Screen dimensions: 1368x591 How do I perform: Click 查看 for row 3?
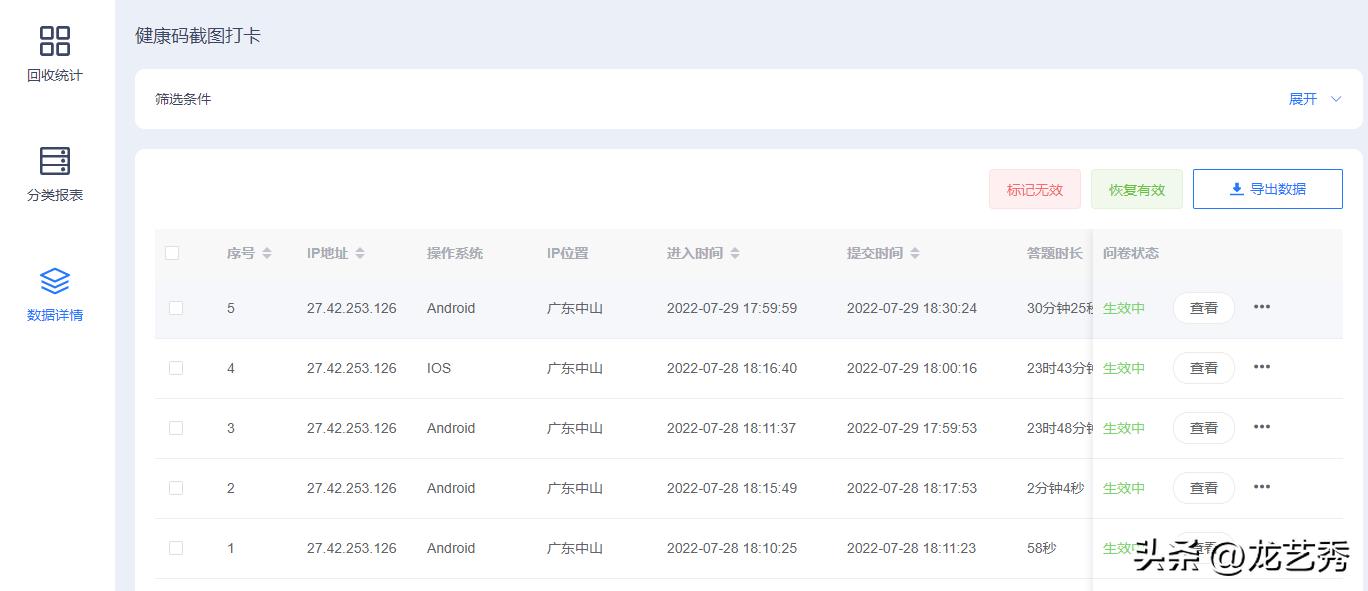tap(1204, 428)
